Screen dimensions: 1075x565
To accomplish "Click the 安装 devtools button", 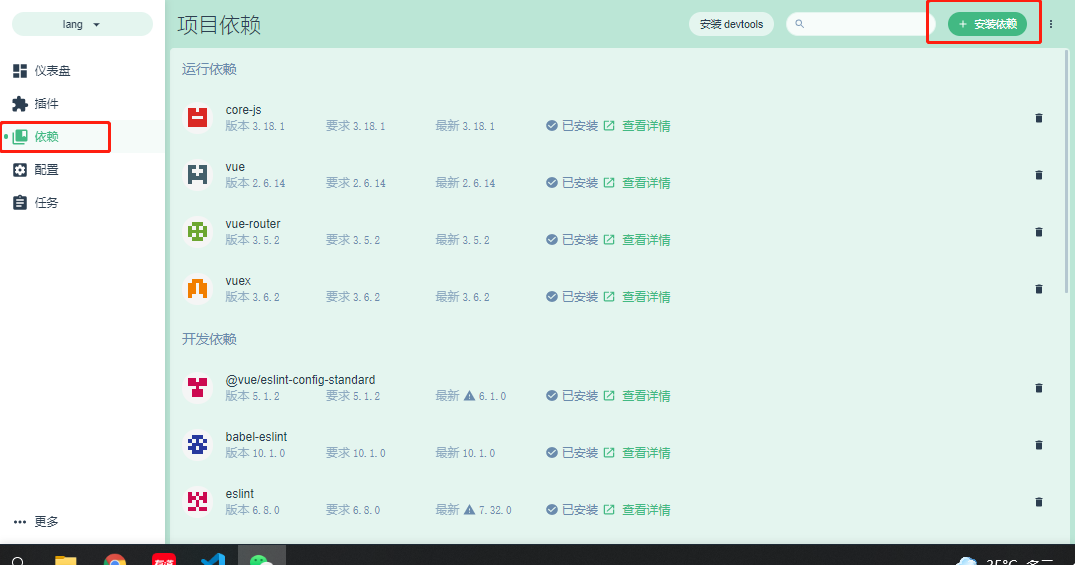I will click(731, 24).
